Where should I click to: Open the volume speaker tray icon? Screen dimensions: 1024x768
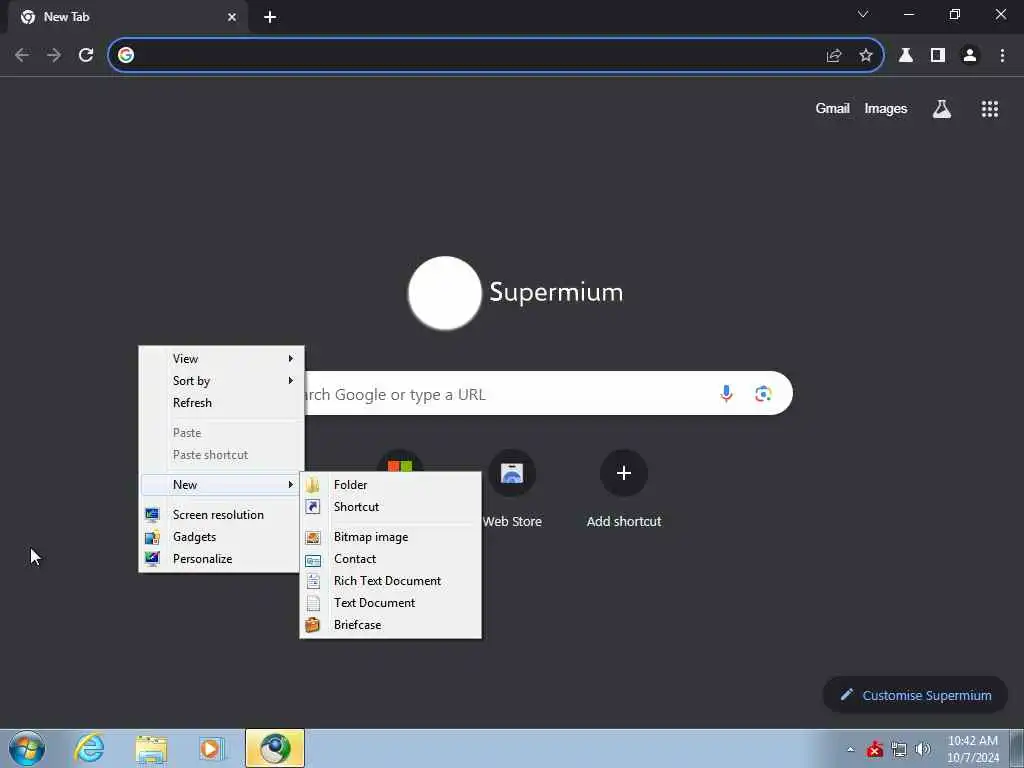[922, 750]
